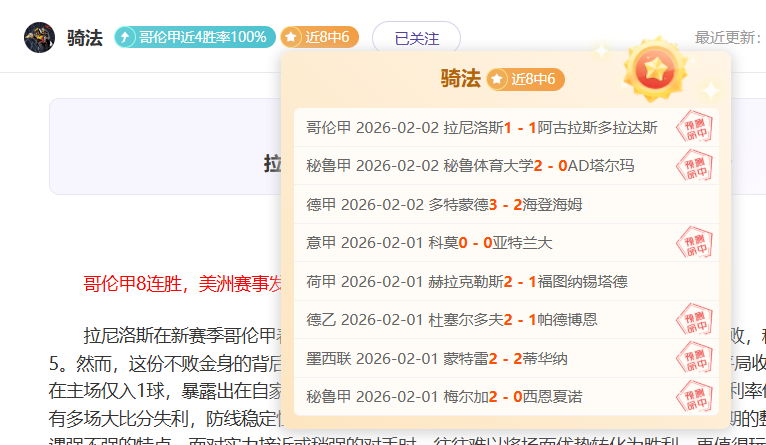The image size is (766, 445).
Task: Click hit stamp on 秘鲁体育大学 row
Action: click(695, 166)
